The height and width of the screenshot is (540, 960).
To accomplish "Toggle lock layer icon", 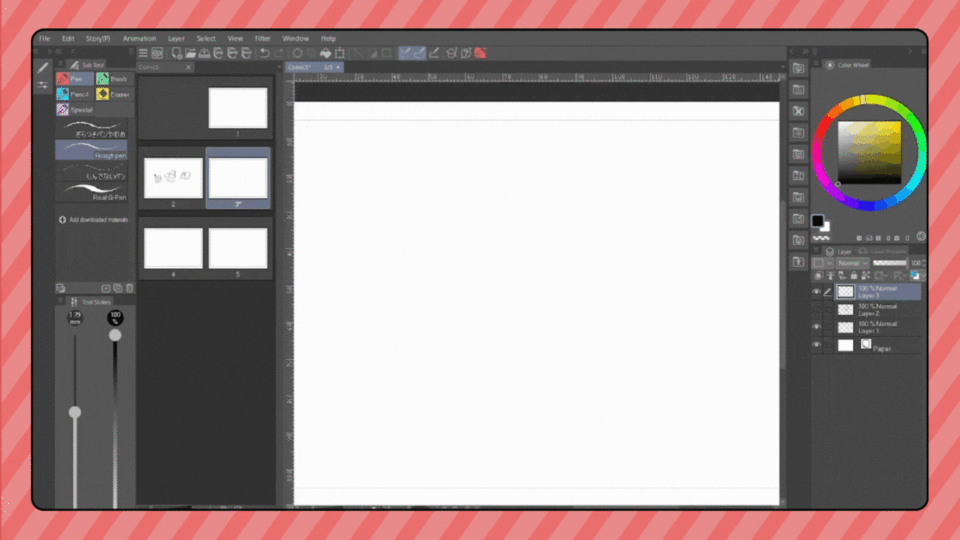I will pos(854,276).
